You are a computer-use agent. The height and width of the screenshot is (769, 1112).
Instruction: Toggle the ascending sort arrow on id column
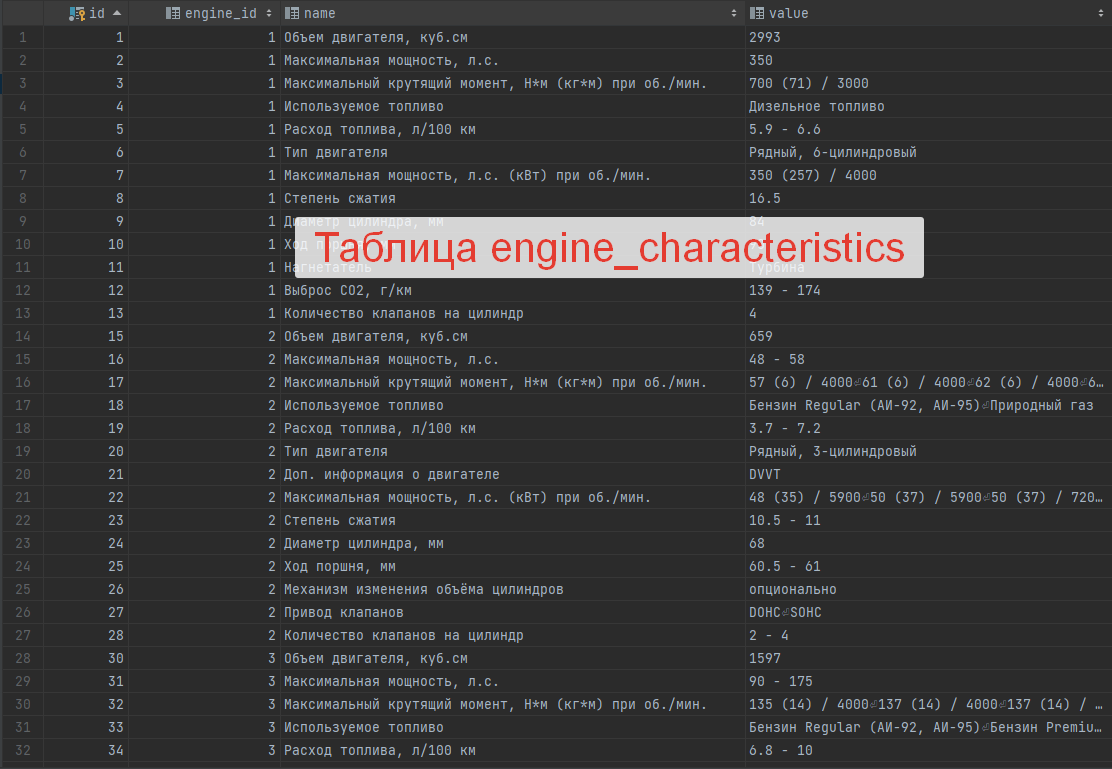pyautogui.click(x=117, y=13)
